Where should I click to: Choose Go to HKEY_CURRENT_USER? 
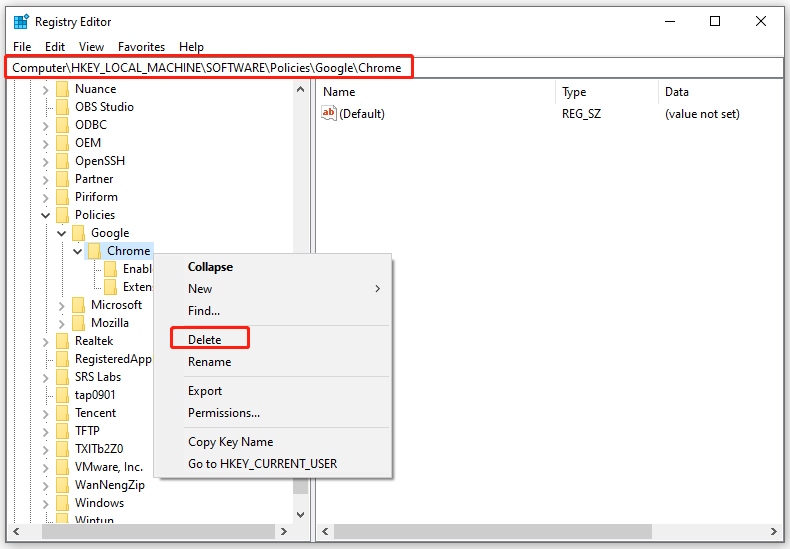click(273, 464)
